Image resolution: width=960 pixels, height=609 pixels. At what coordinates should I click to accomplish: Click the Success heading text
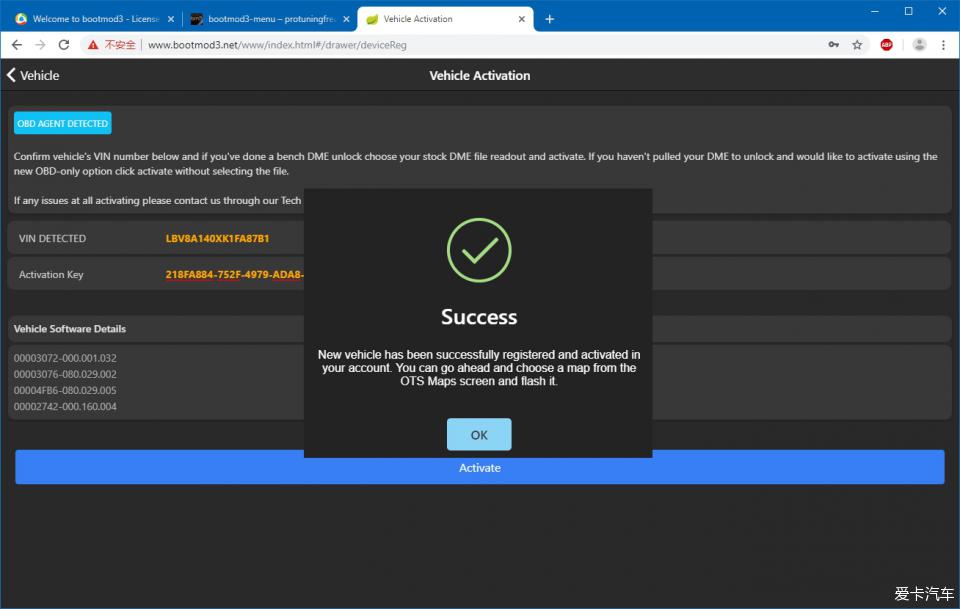click(x=479, y=316)
